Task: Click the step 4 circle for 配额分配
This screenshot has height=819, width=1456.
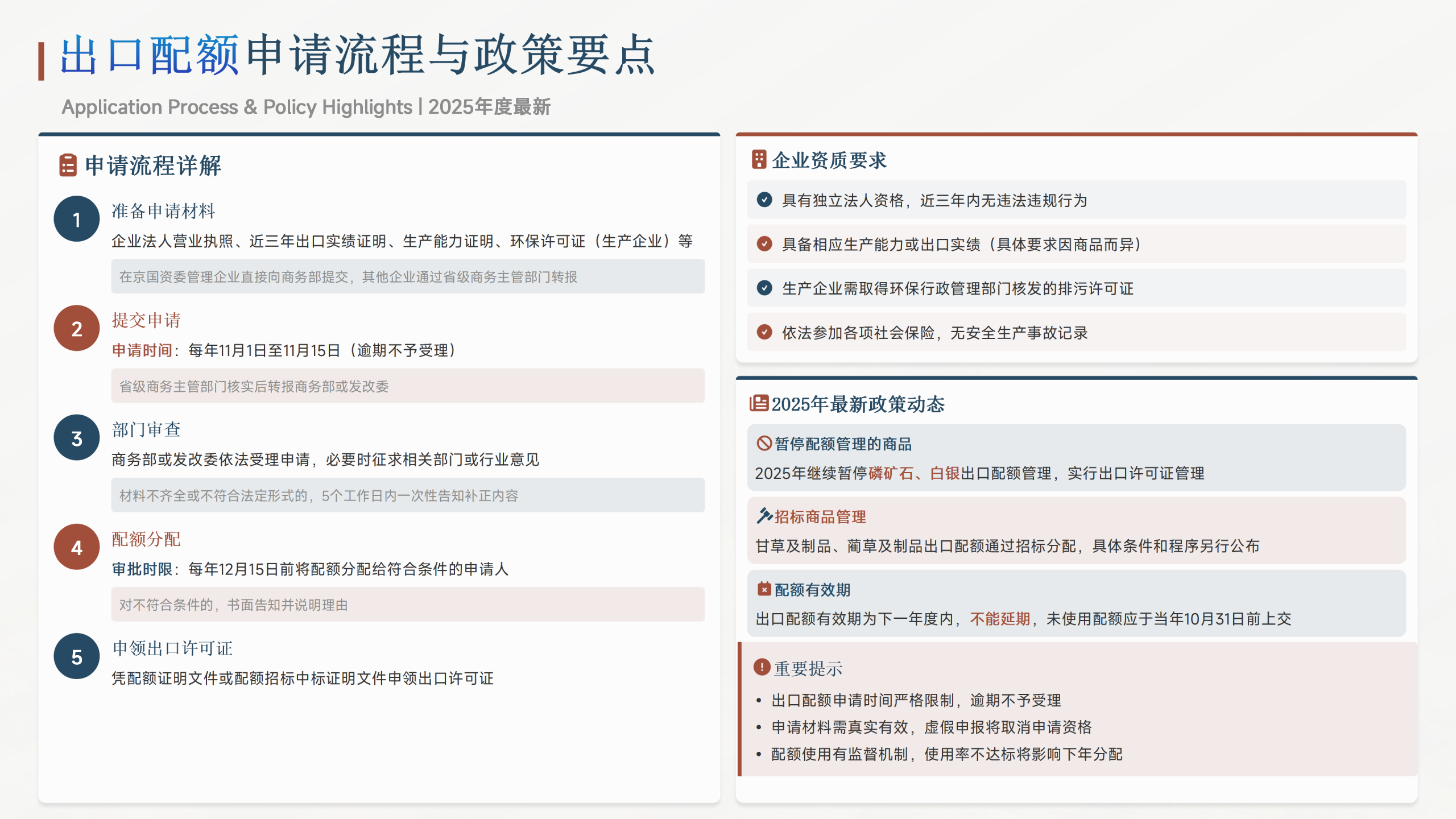Action: pyautogui.click(x=77, y=547)
